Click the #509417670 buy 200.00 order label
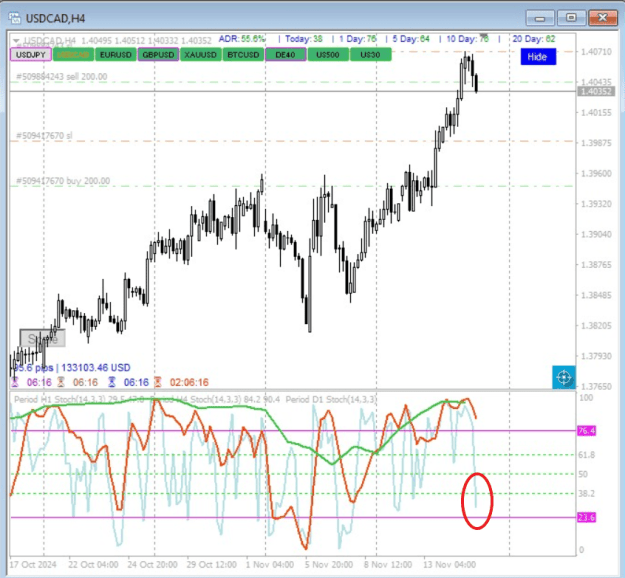The height and width of the screenshot is (578, 625). (x=63, y=181)
